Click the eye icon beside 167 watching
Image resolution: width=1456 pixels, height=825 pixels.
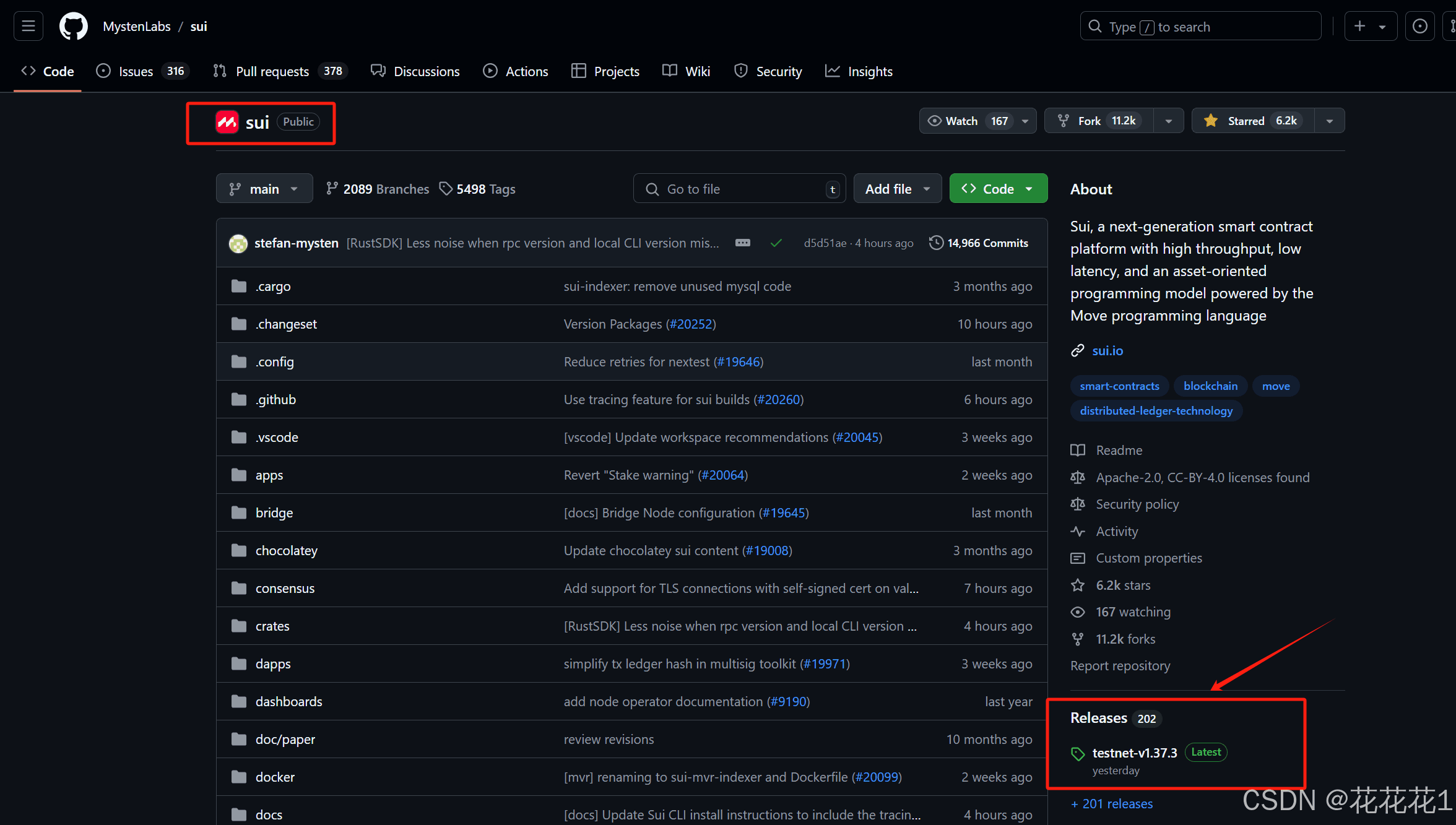tap(1078, 611)
